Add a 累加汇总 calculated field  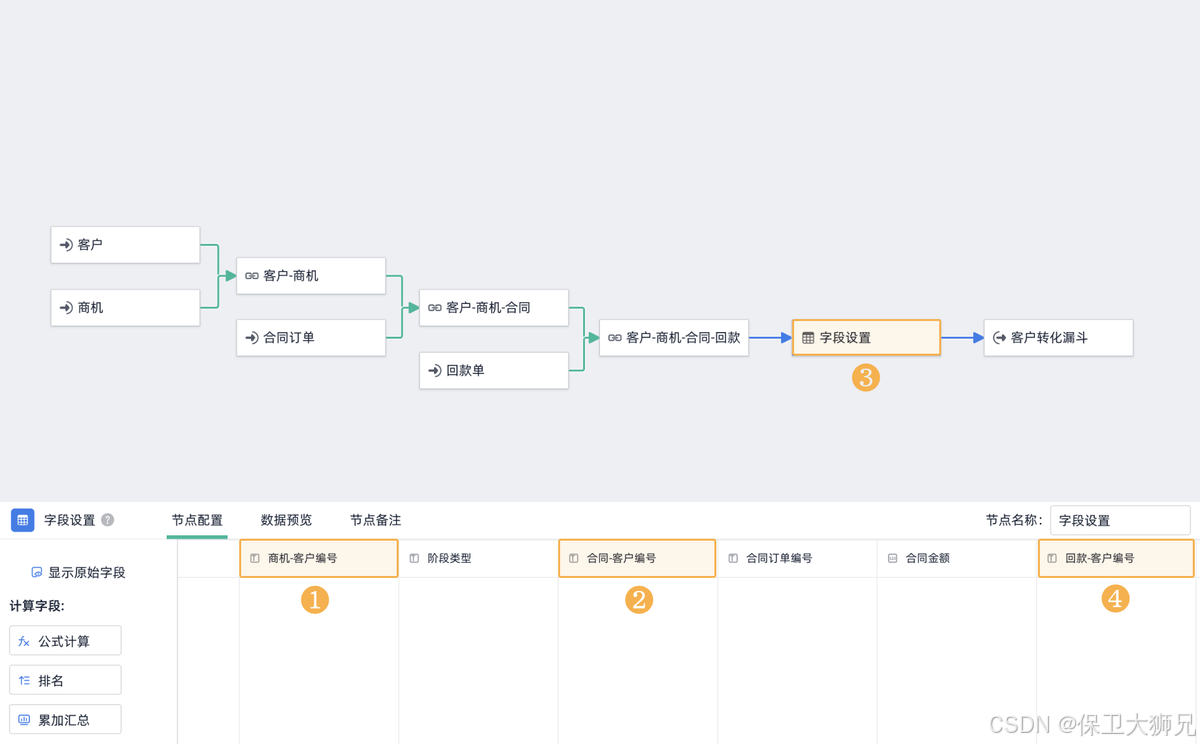click(65, 719)
